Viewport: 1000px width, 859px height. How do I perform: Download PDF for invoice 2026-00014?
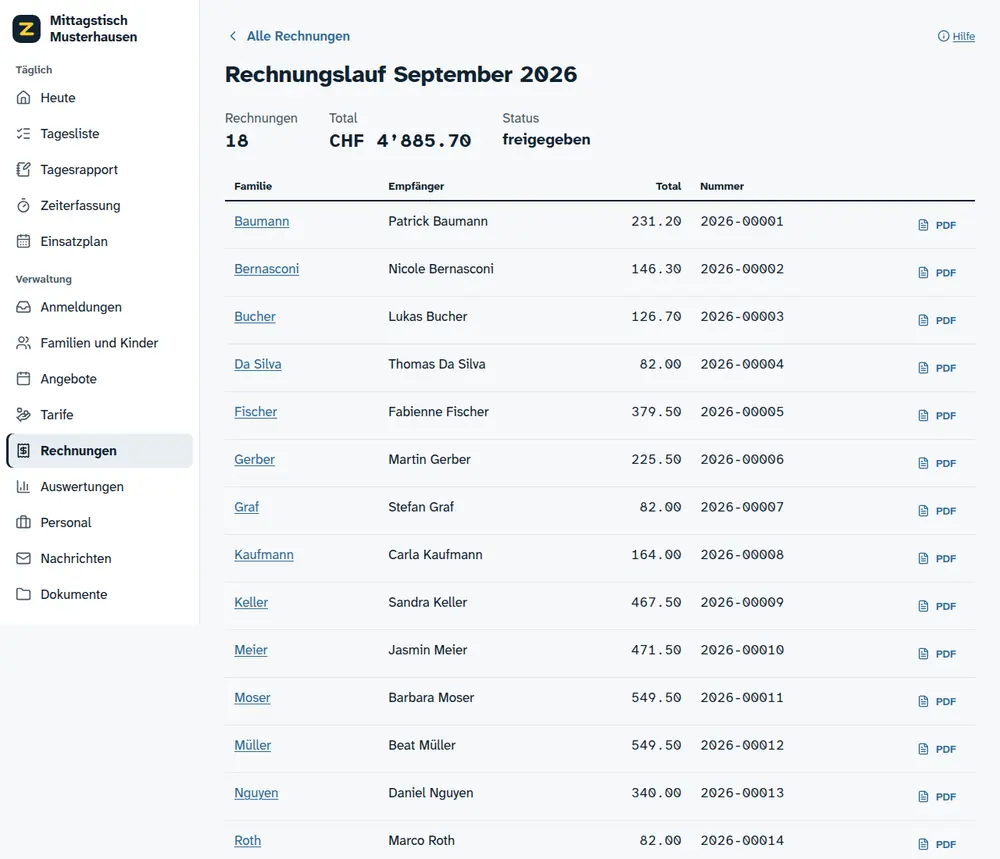coord(937,844)
